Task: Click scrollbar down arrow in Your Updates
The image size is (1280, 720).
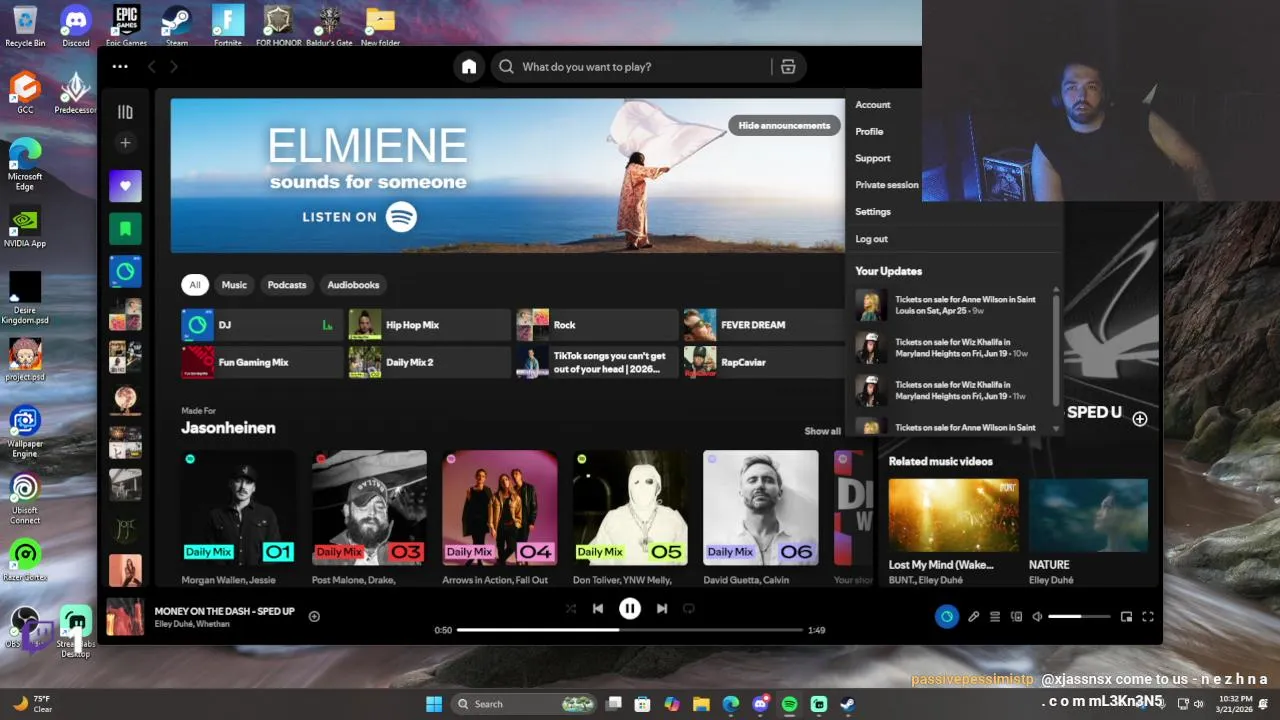Action: pos(1056,429)
